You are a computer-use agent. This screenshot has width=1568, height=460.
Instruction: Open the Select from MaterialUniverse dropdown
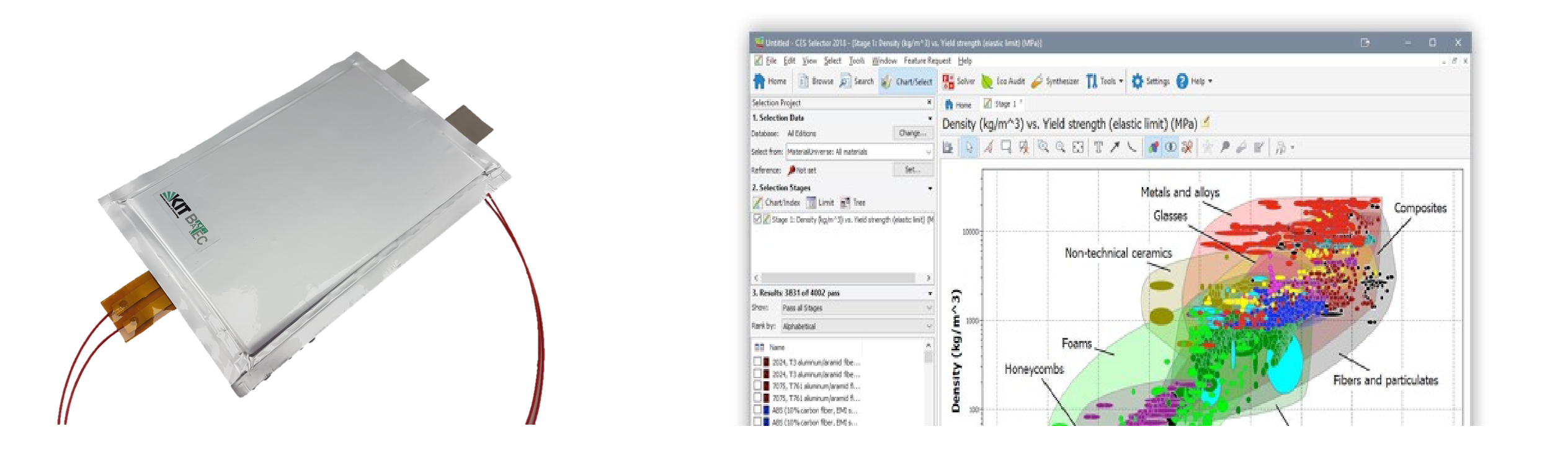(859, 151)
